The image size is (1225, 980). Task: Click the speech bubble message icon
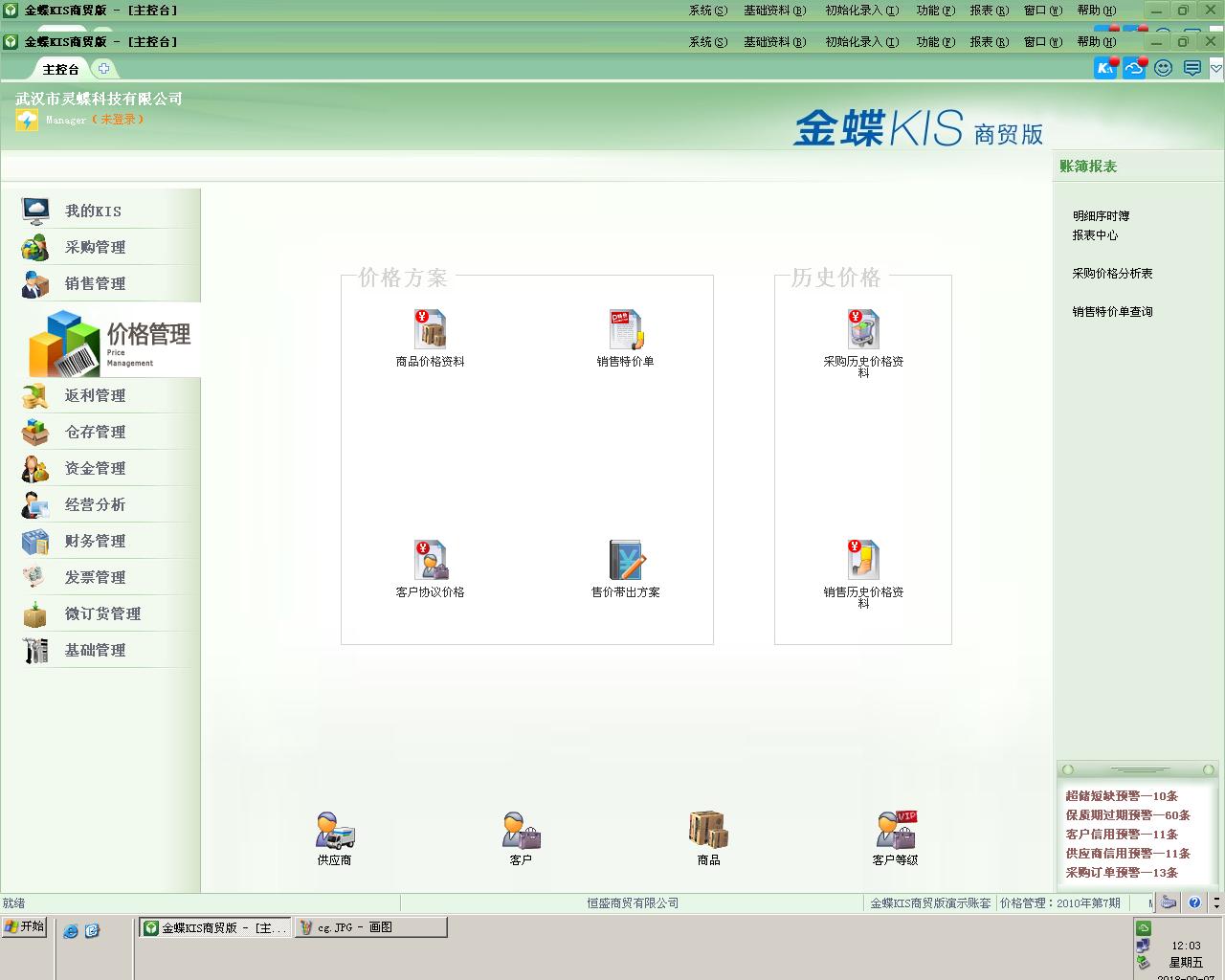tap(1192, 68)
